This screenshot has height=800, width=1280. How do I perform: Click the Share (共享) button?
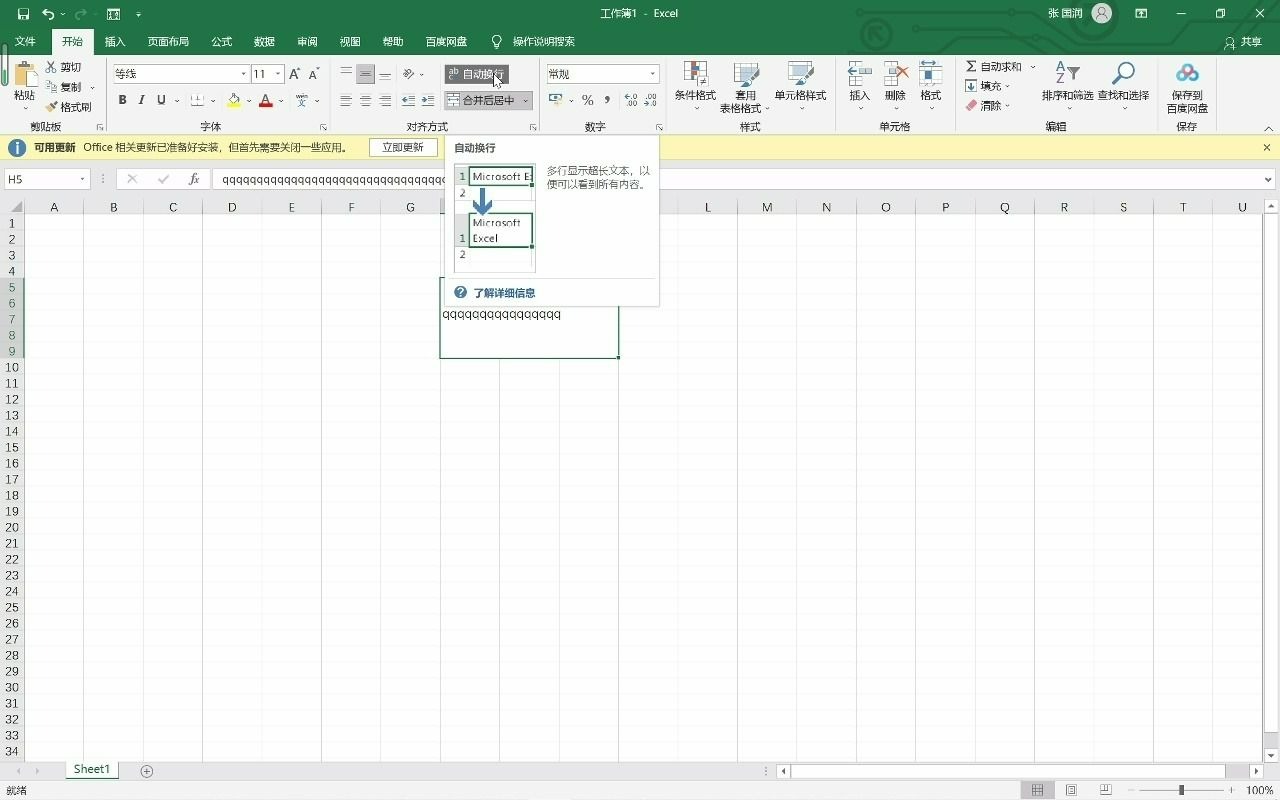click(x=1243, y=42)
